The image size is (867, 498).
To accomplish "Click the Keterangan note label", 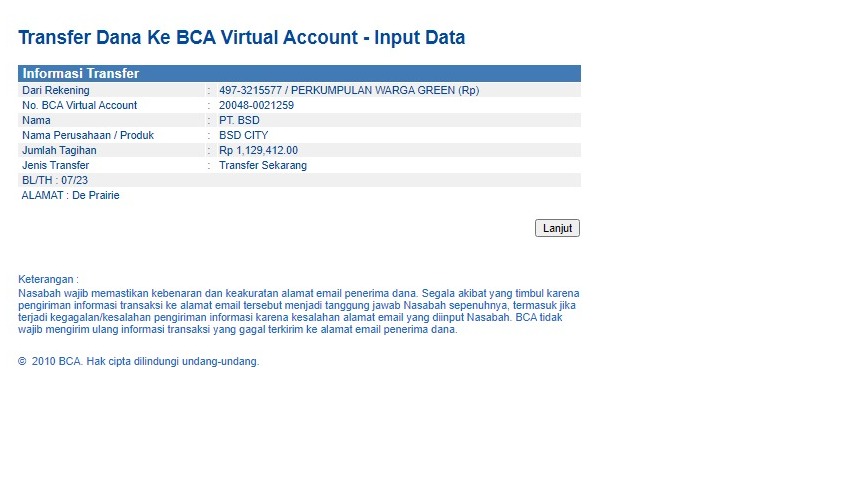I will pos(48,279).
